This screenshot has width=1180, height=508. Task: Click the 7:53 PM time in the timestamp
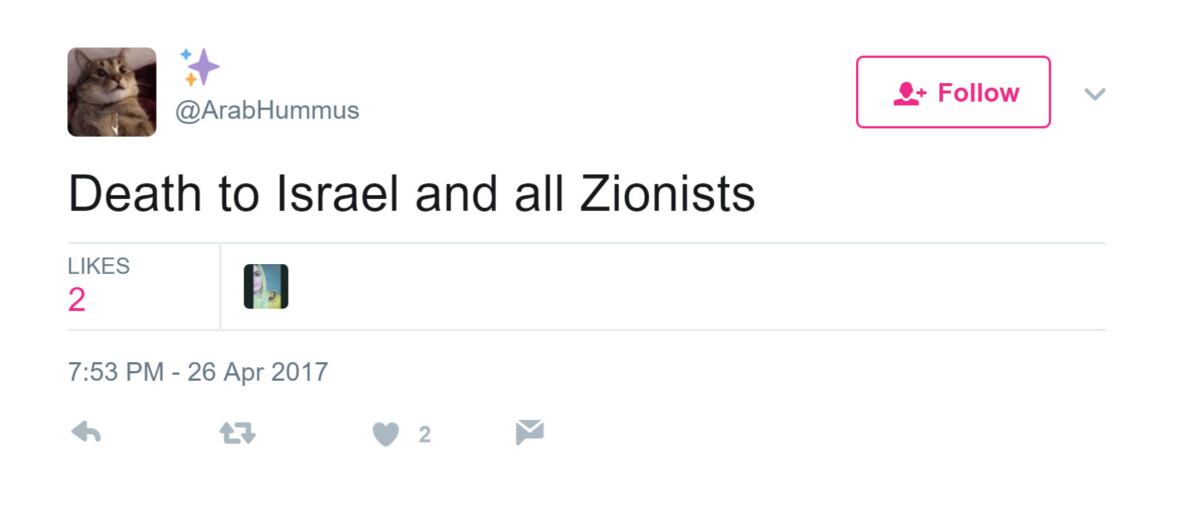click(x=115, y=373)
